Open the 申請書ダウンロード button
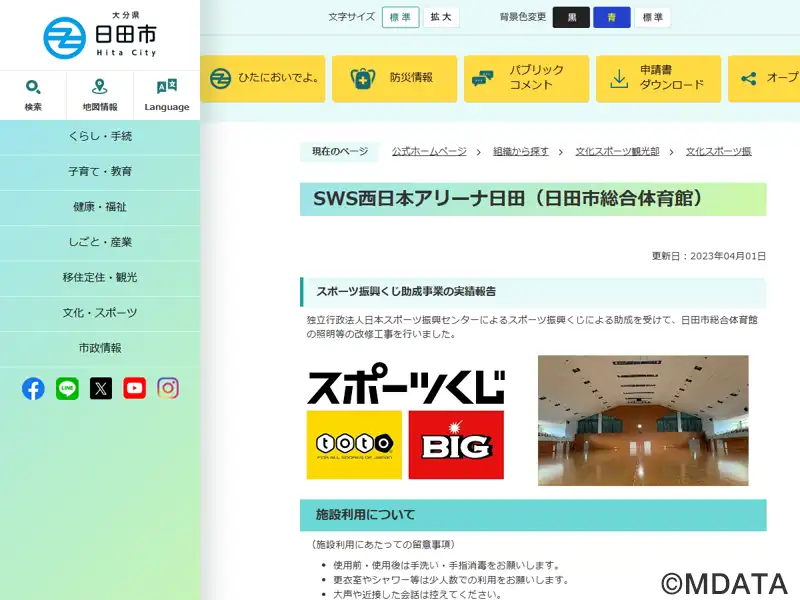Screen dimensions: 800x600 click(659, 79)
